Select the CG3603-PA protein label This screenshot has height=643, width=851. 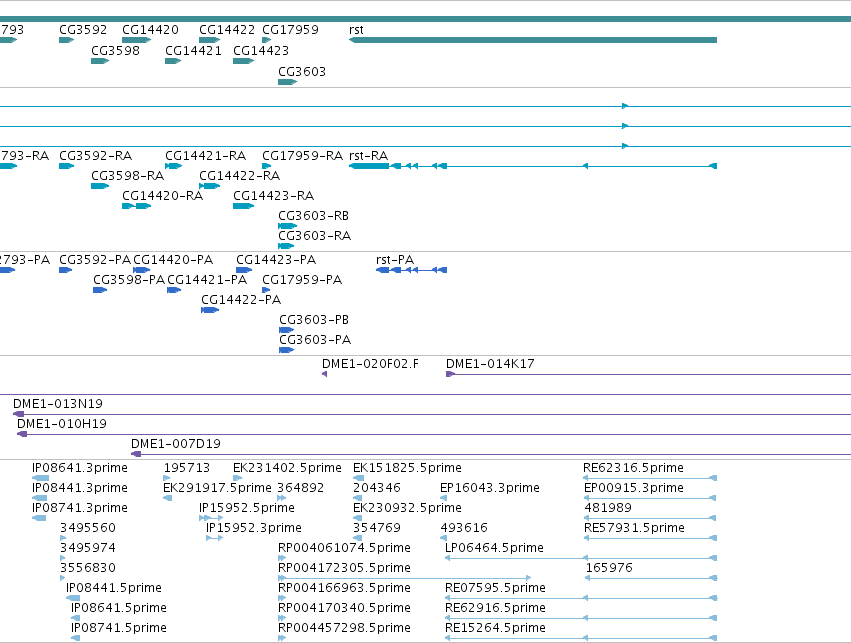[315, 340]
